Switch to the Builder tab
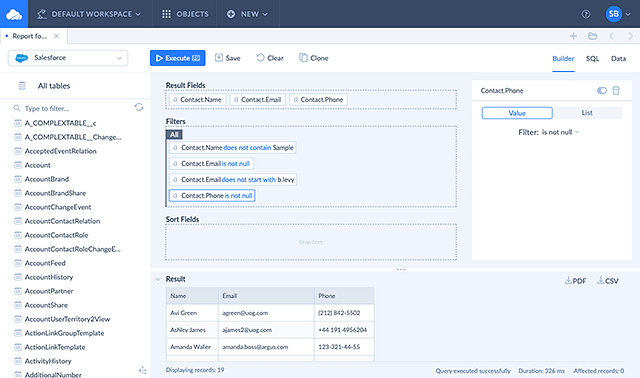 563,58
